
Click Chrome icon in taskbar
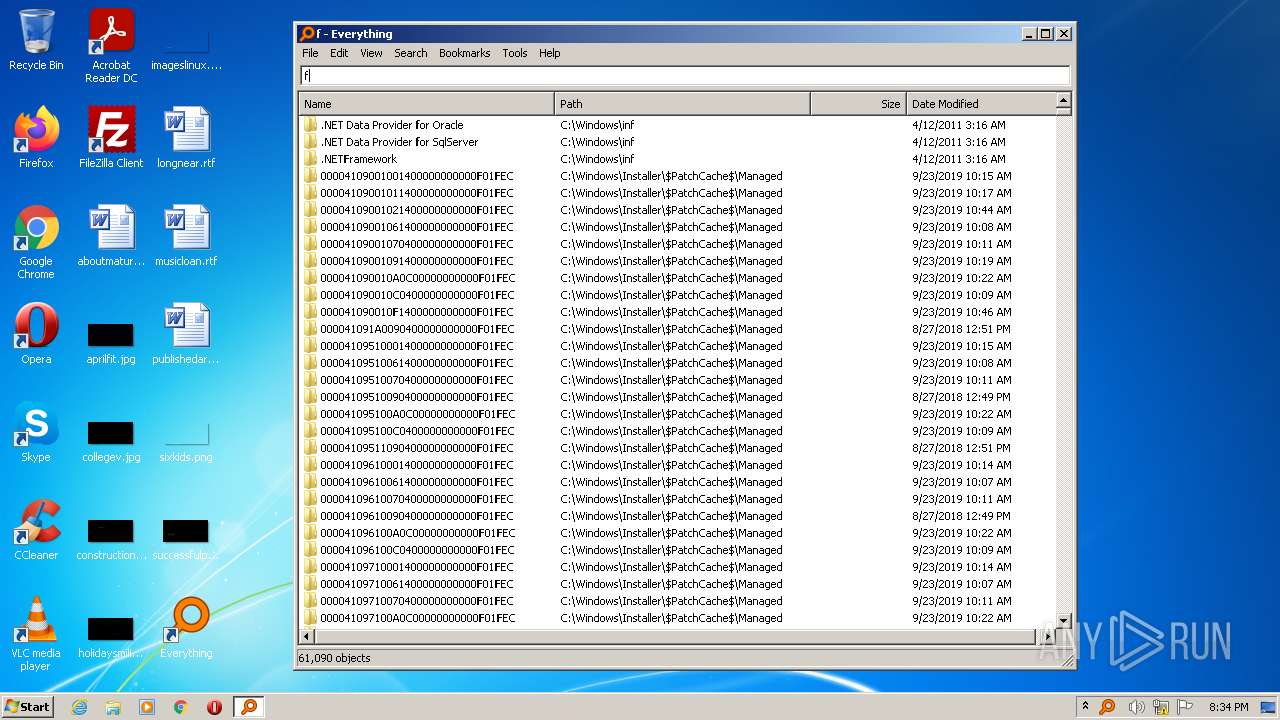pos(181,707)
